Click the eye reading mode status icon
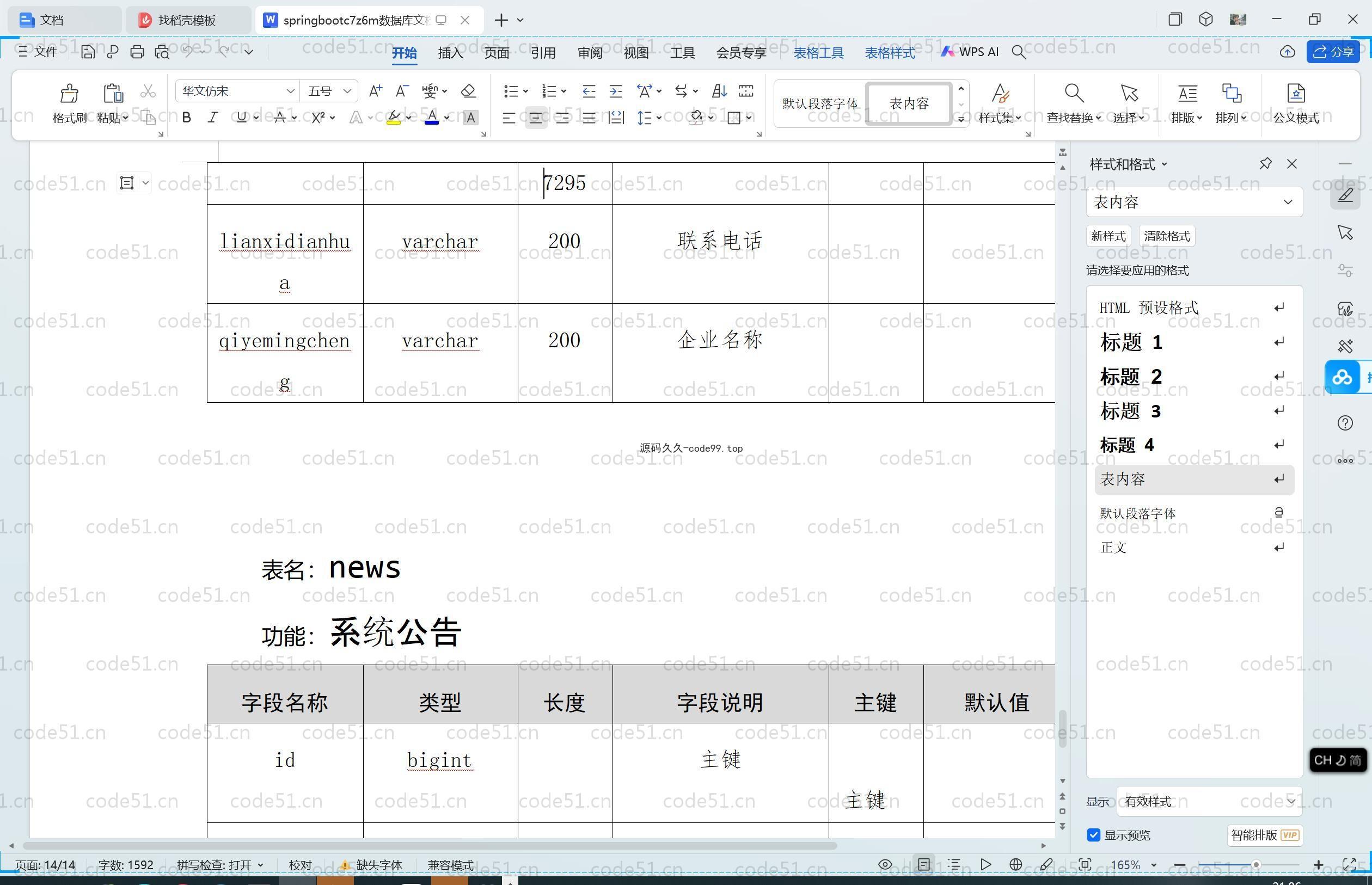The image size is (1372, 885). coord(885,865)
